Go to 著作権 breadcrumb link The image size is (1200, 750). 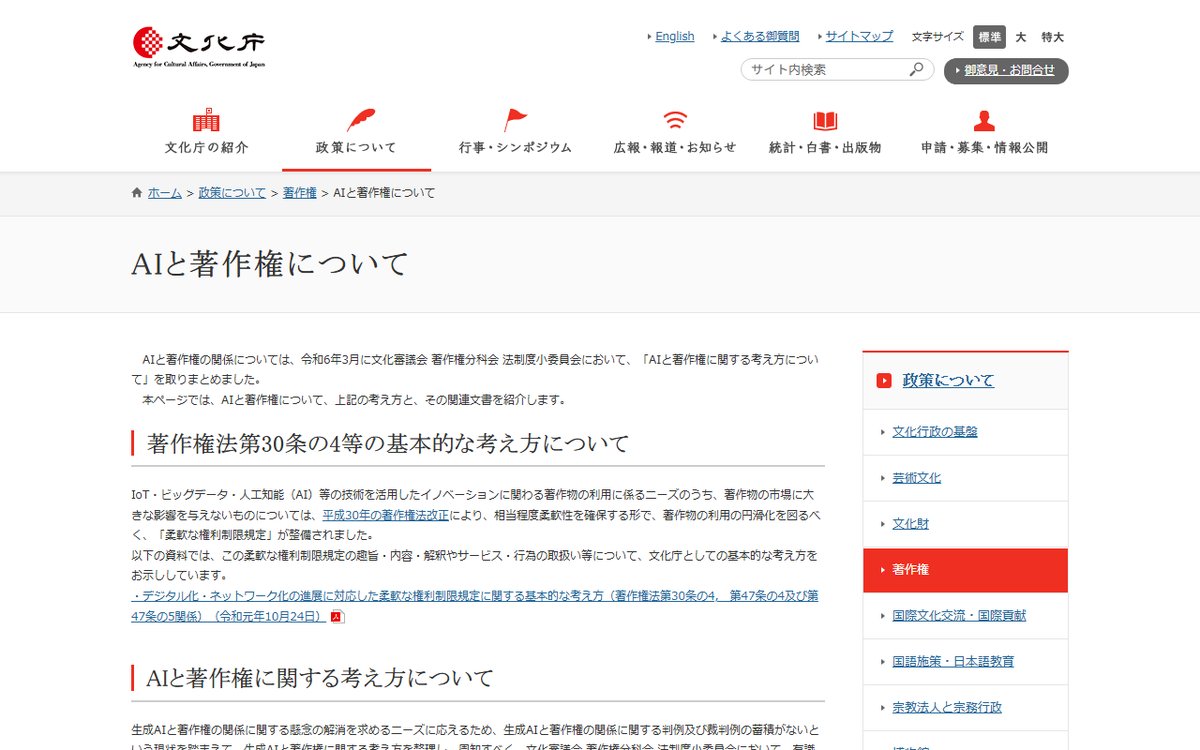[299, 193]
